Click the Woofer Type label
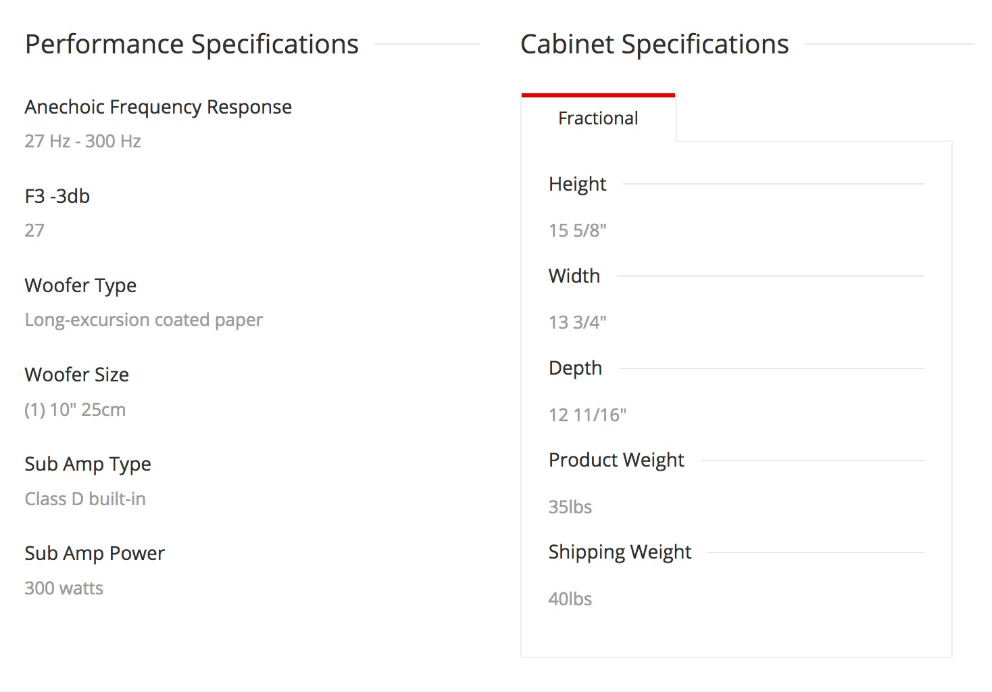This screenshot has height=692, width=992. pyautogui.click(x=80, y=285)
